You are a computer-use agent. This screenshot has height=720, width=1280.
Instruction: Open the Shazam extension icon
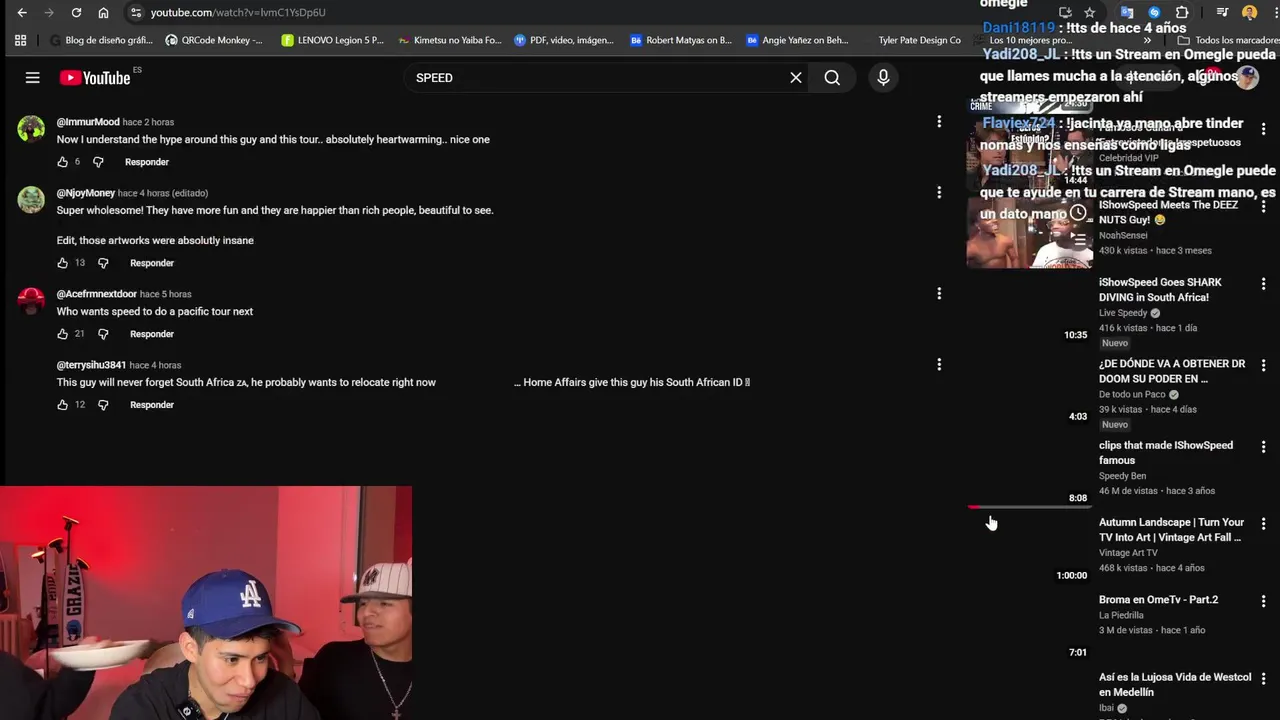click(1154, 12)
